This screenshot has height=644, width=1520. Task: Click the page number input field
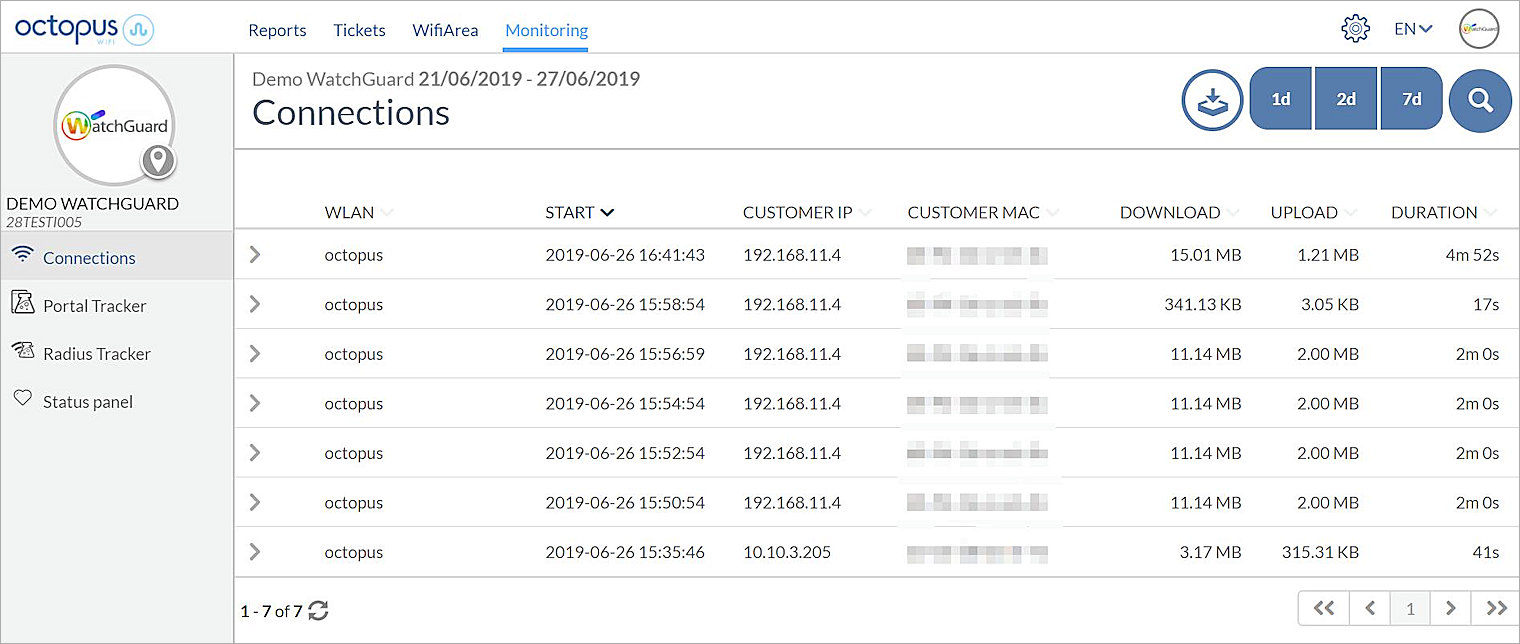click(1410, 608)
